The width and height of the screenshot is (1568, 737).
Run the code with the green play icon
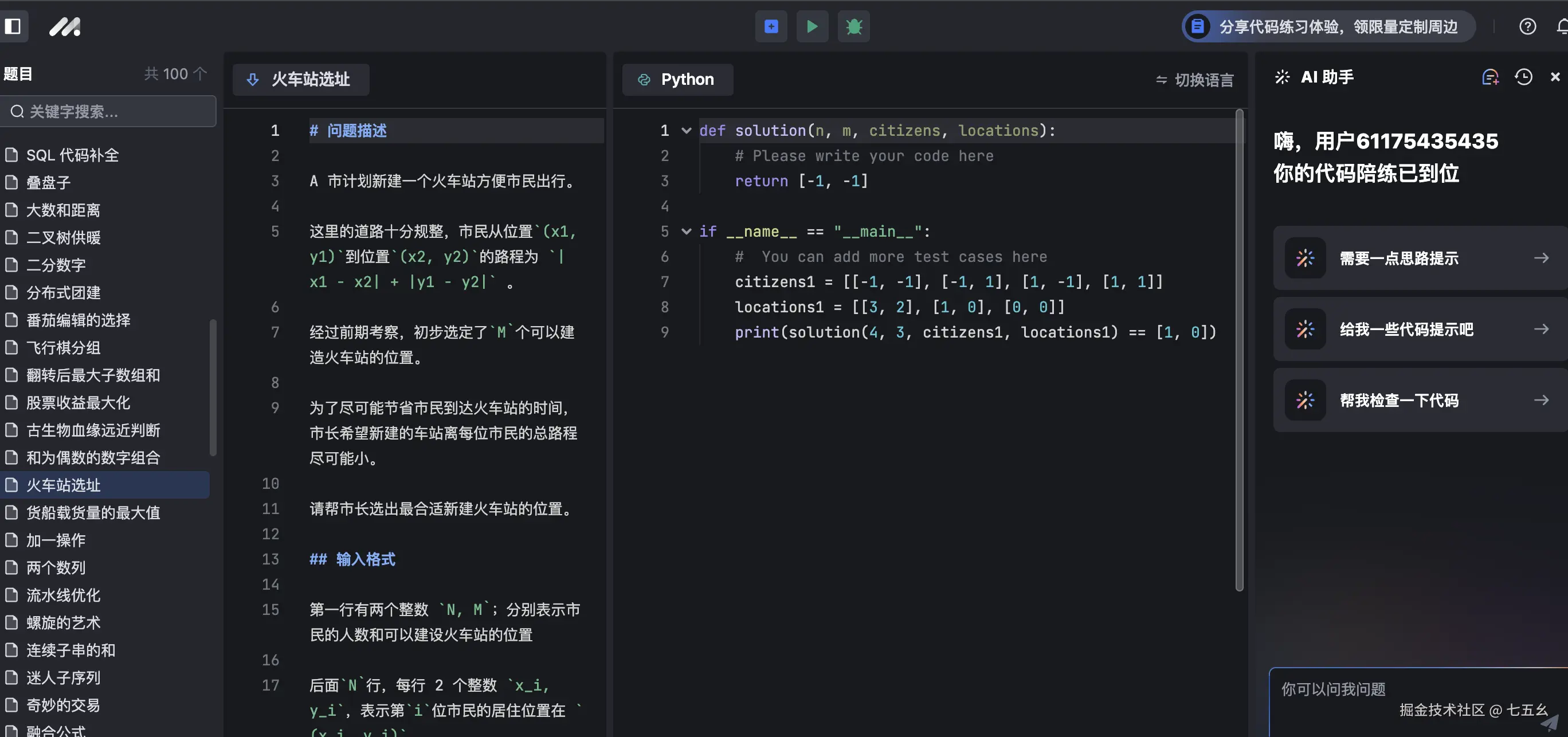click(x=812, y=26)
